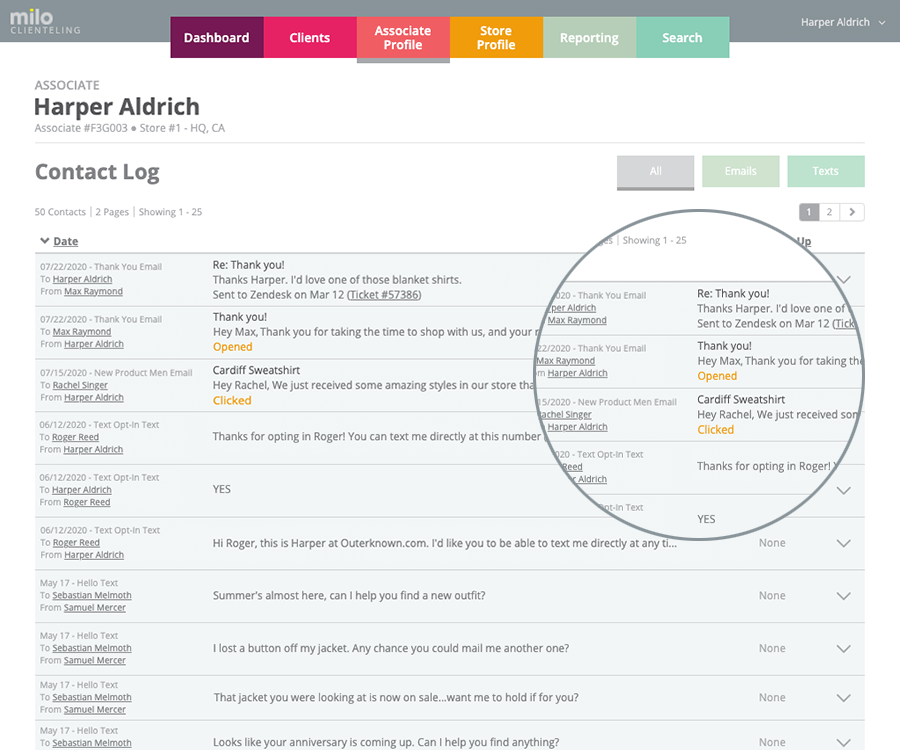Viewport: 900px width, 750px height.
Task: Click 'None' follow-up in 'I lost a button' row
Action: pos(772,648)
